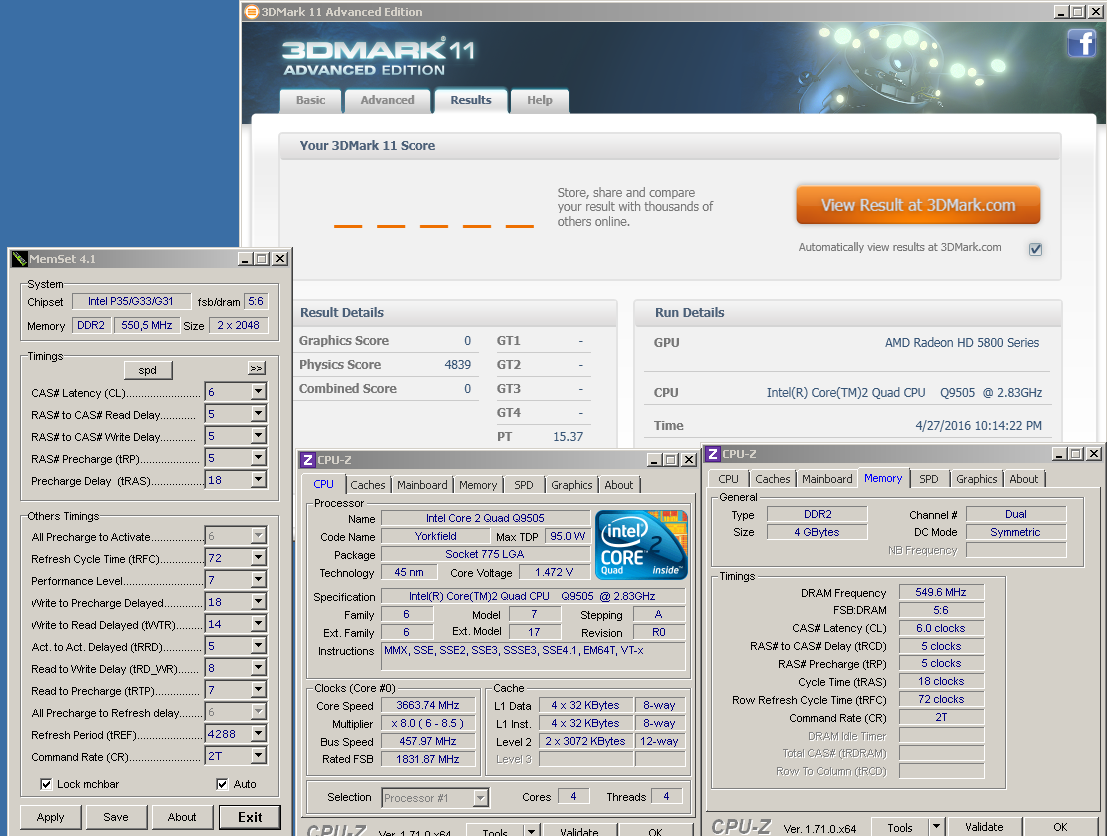Open RAS# to CAS# Write Delay dropdown

point(258,435)
